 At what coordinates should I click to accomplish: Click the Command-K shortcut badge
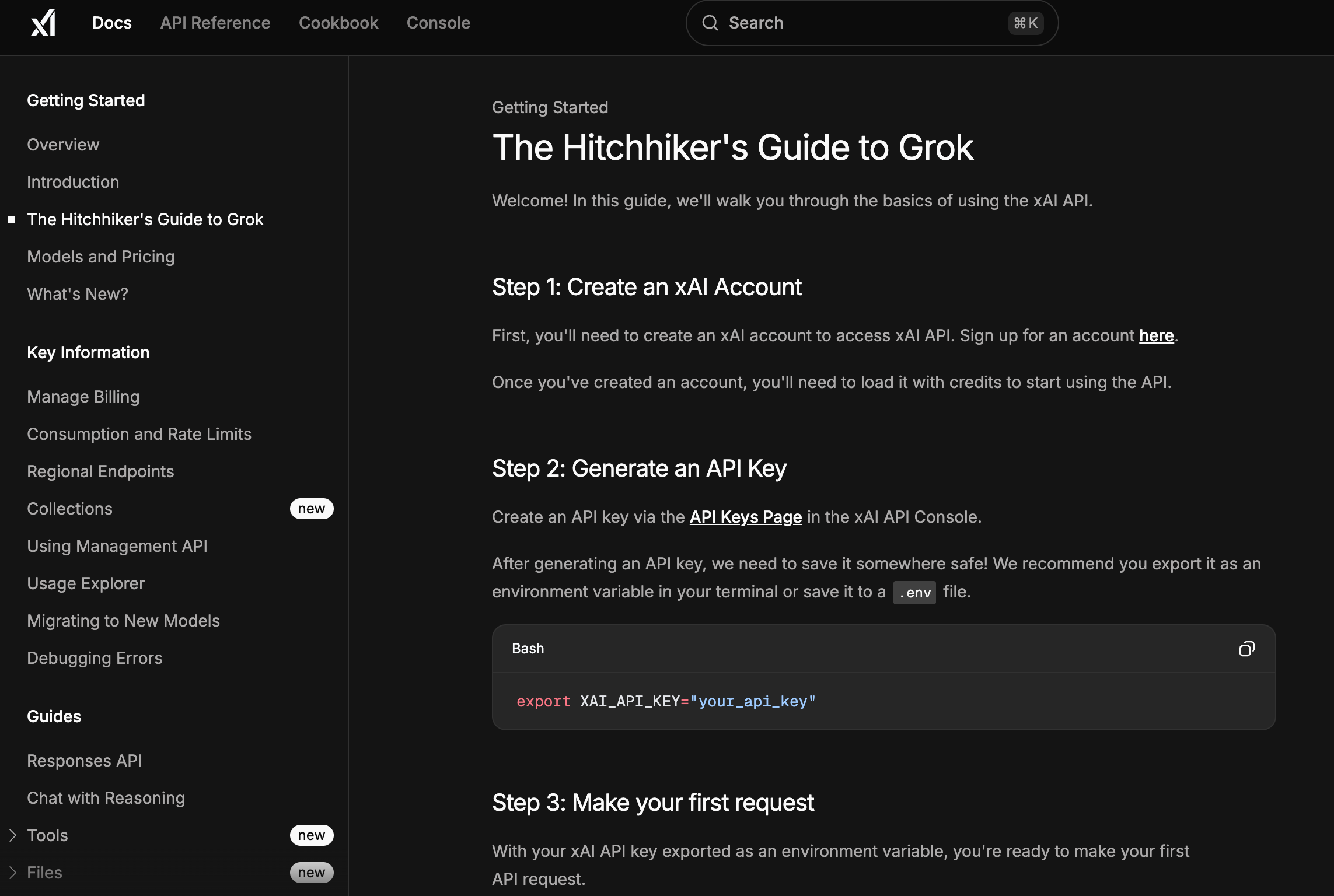tap(1025, 23)
